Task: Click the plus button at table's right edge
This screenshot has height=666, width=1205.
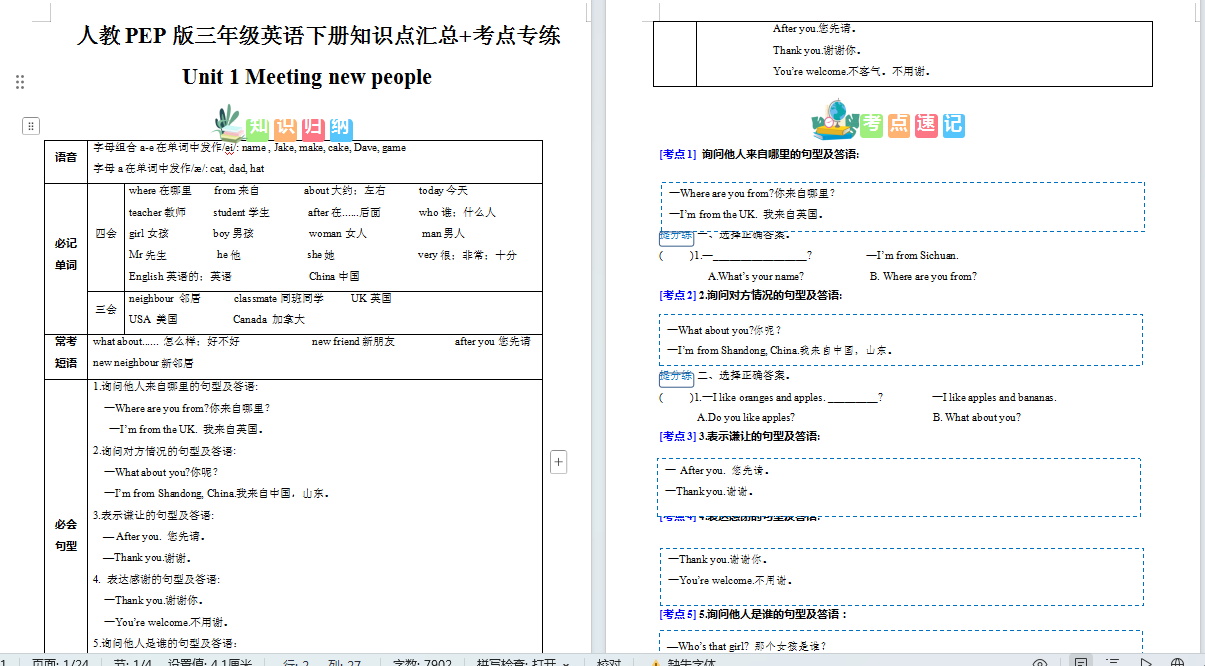Action: tap(559, 461)
